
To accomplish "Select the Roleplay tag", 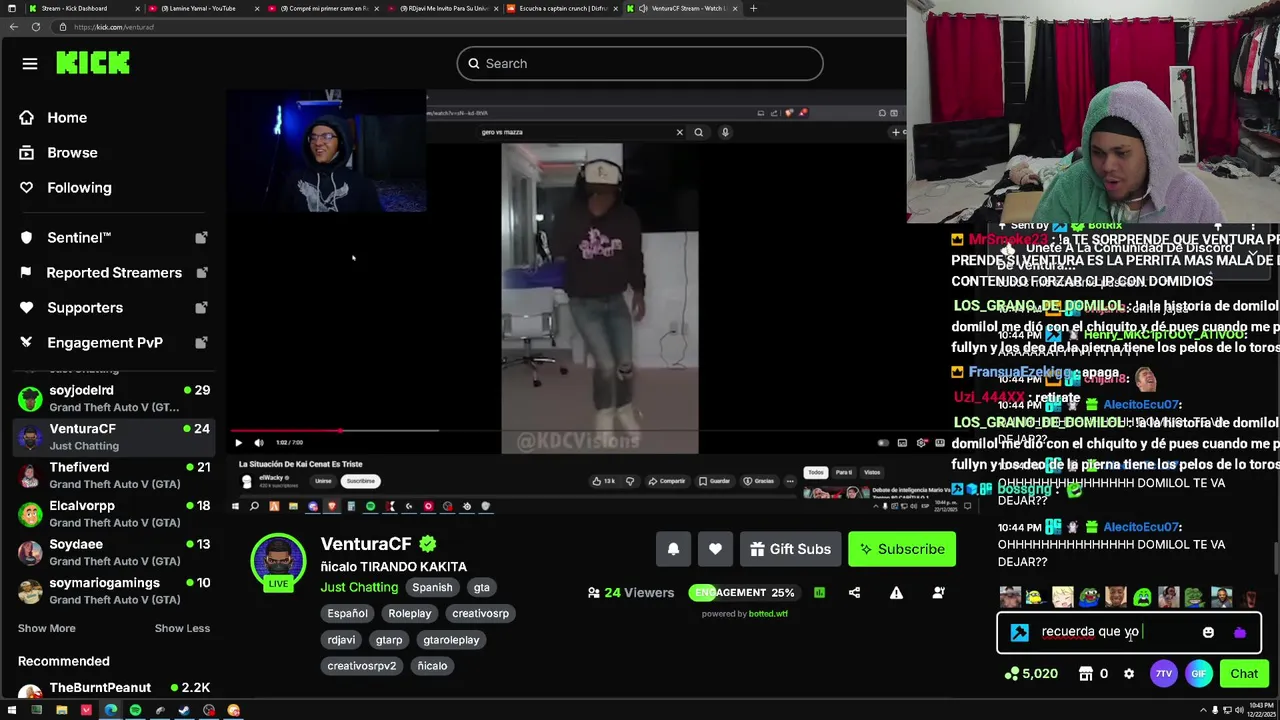I will 410,614.
